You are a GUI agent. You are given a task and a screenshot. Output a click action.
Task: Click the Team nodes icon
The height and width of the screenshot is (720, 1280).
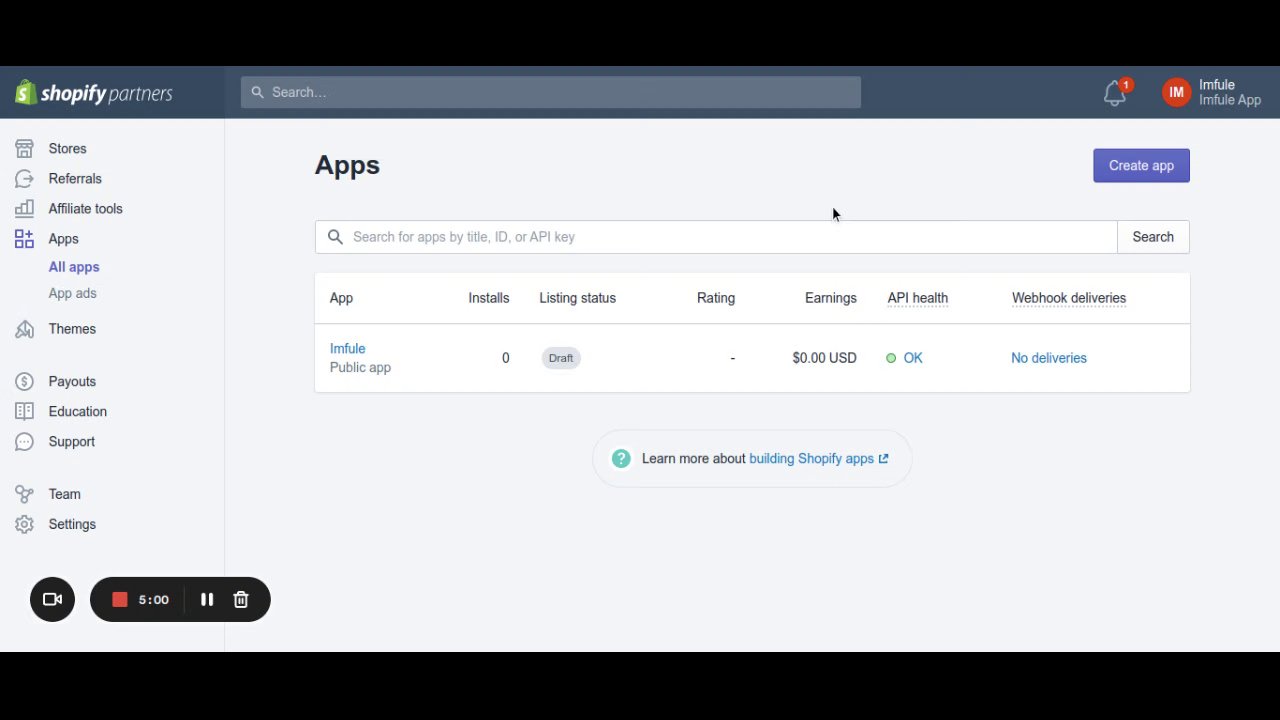[24, 494]
